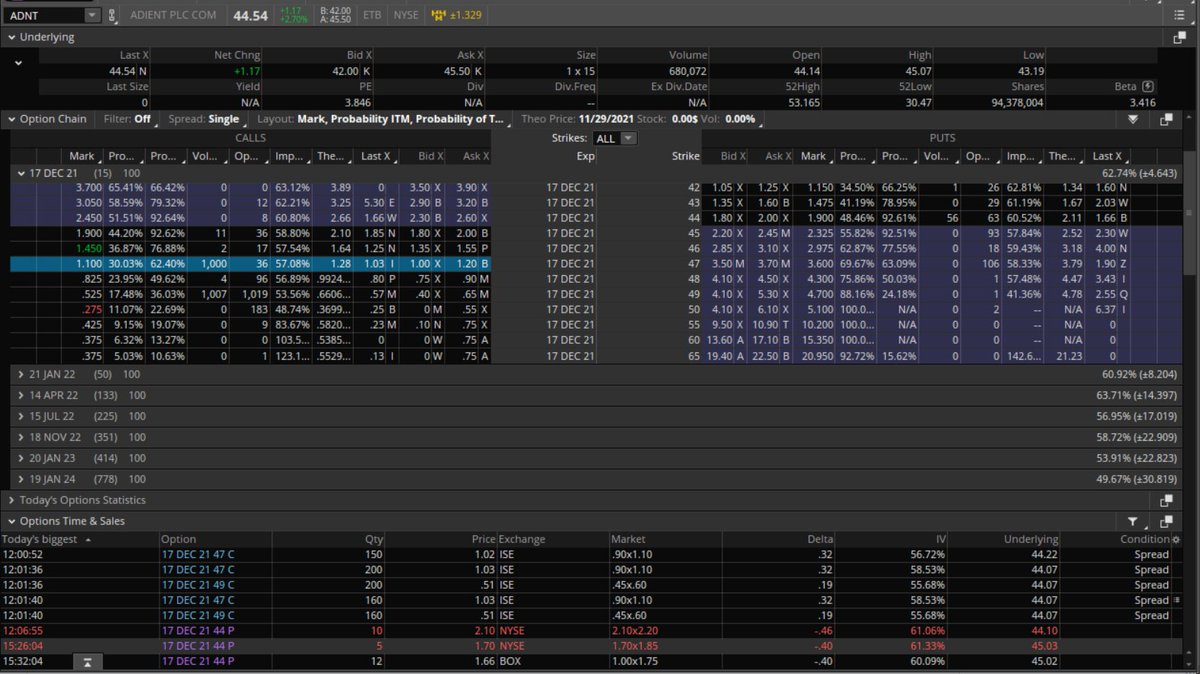
Task: Click the Qty column header in Time & Sales
Action: click(375, 539)
